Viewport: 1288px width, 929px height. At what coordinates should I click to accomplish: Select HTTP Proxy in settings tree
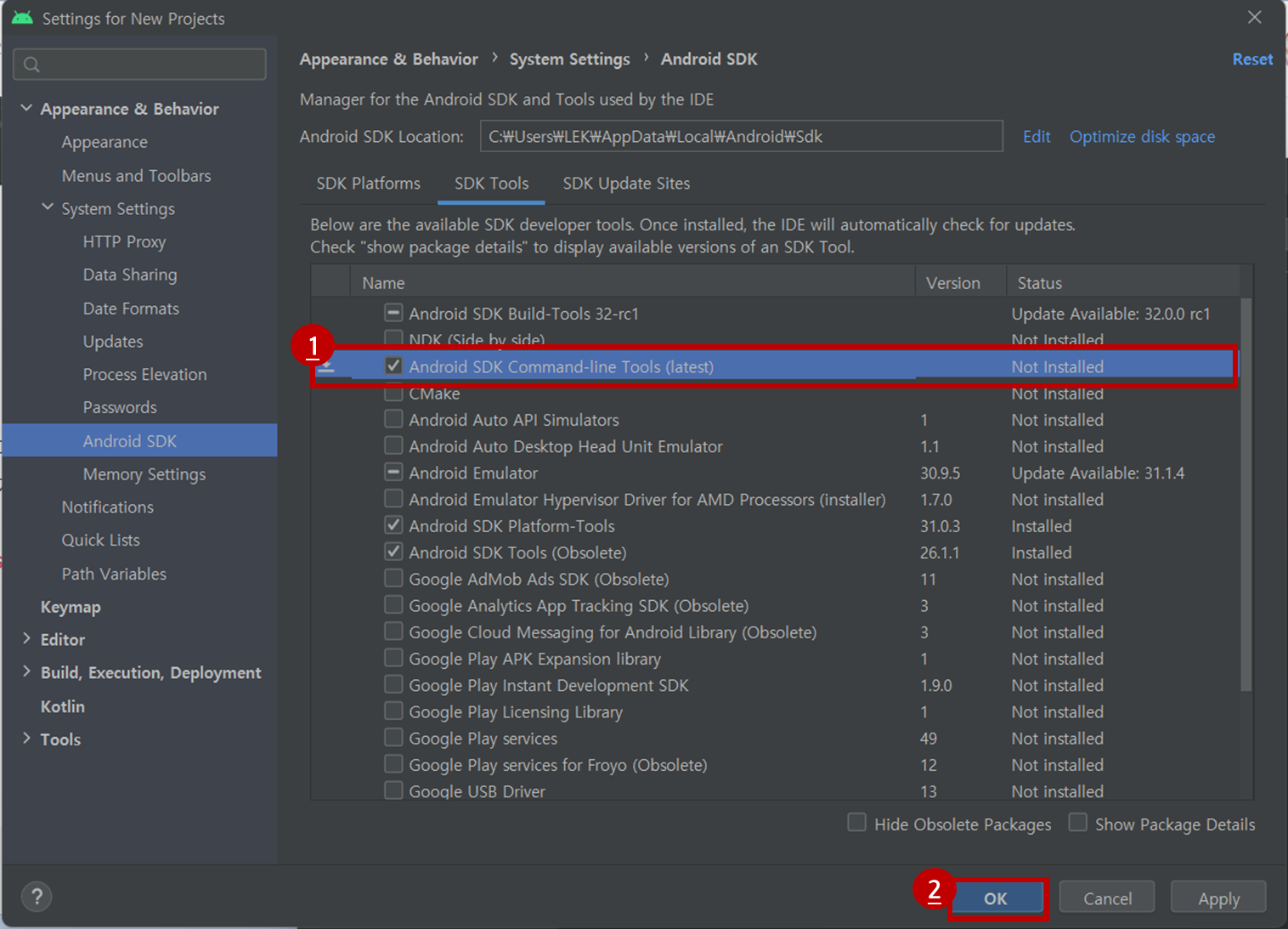coord(124,242)
